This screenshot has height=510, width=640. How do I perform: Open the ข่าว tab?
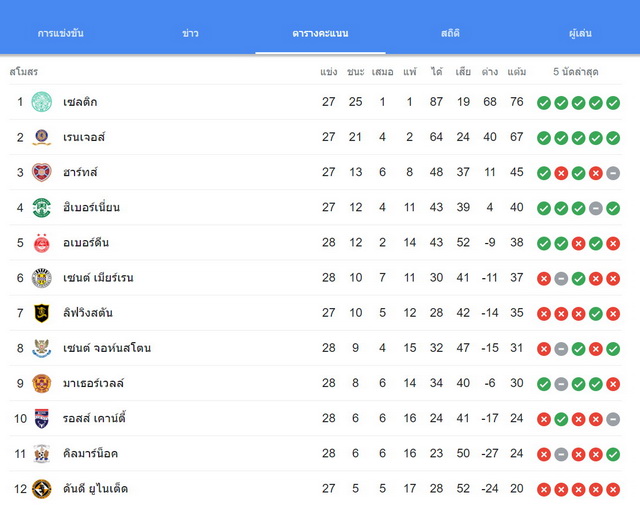(x=190, y=33)
